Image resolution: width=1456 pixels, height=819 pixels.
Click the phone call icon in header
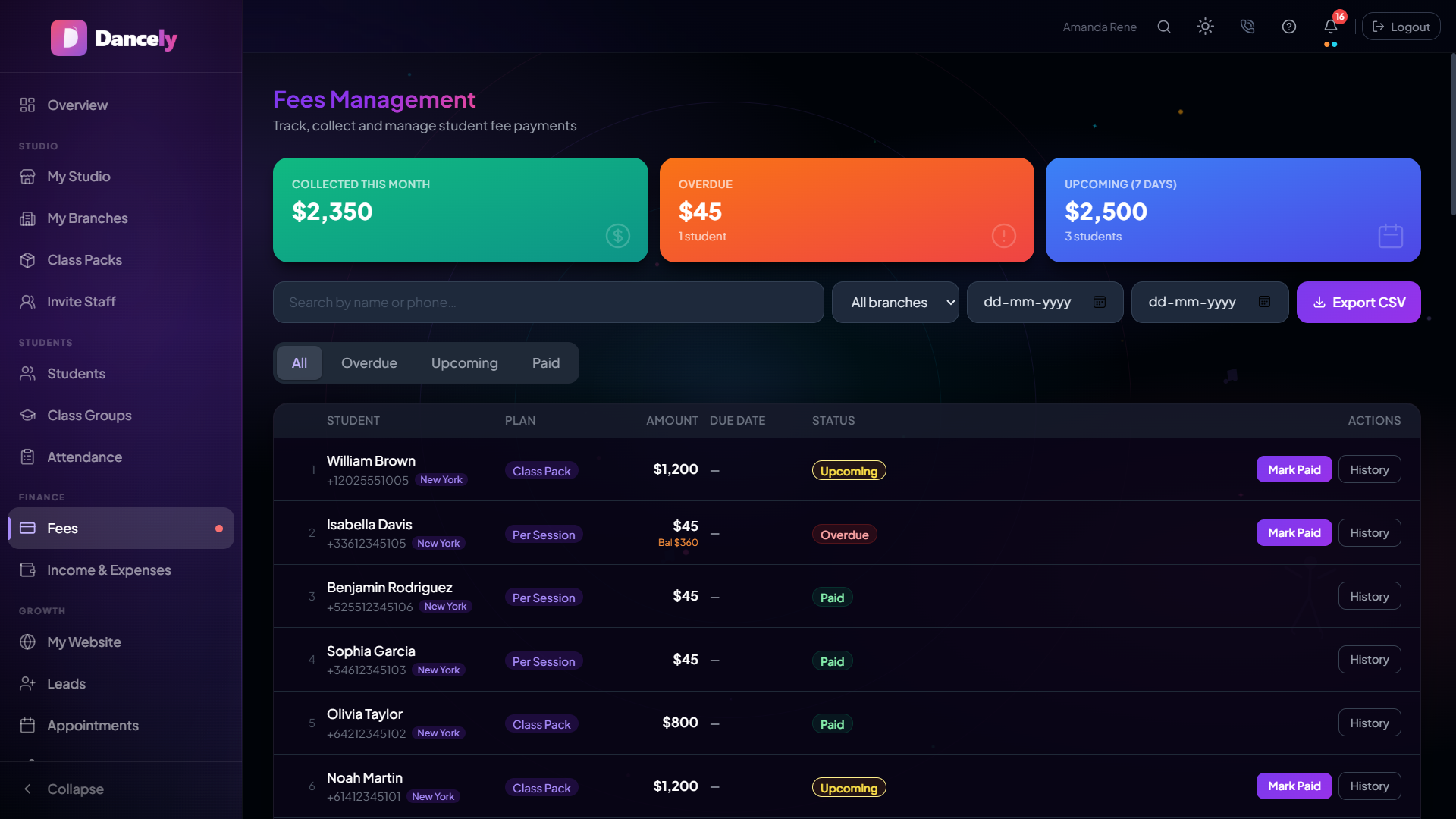click(x=1247, y=27)
